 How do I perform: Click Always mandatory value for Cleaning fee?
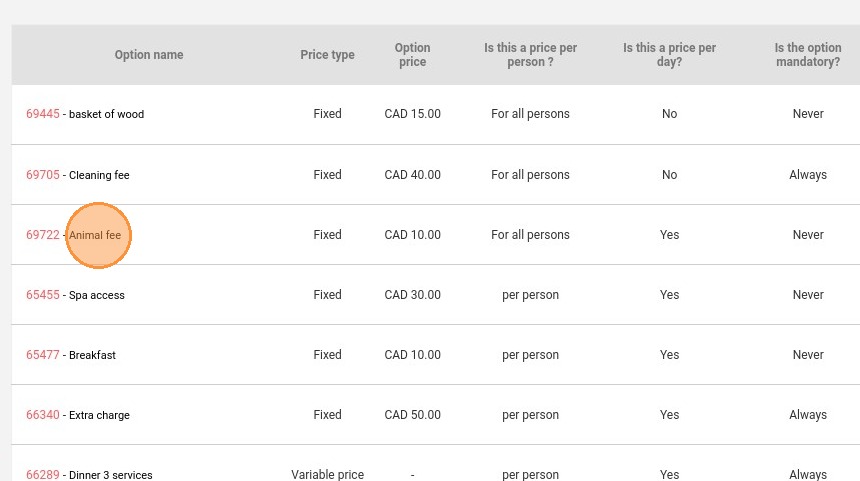pyautogui.click(x=808, y=175)
